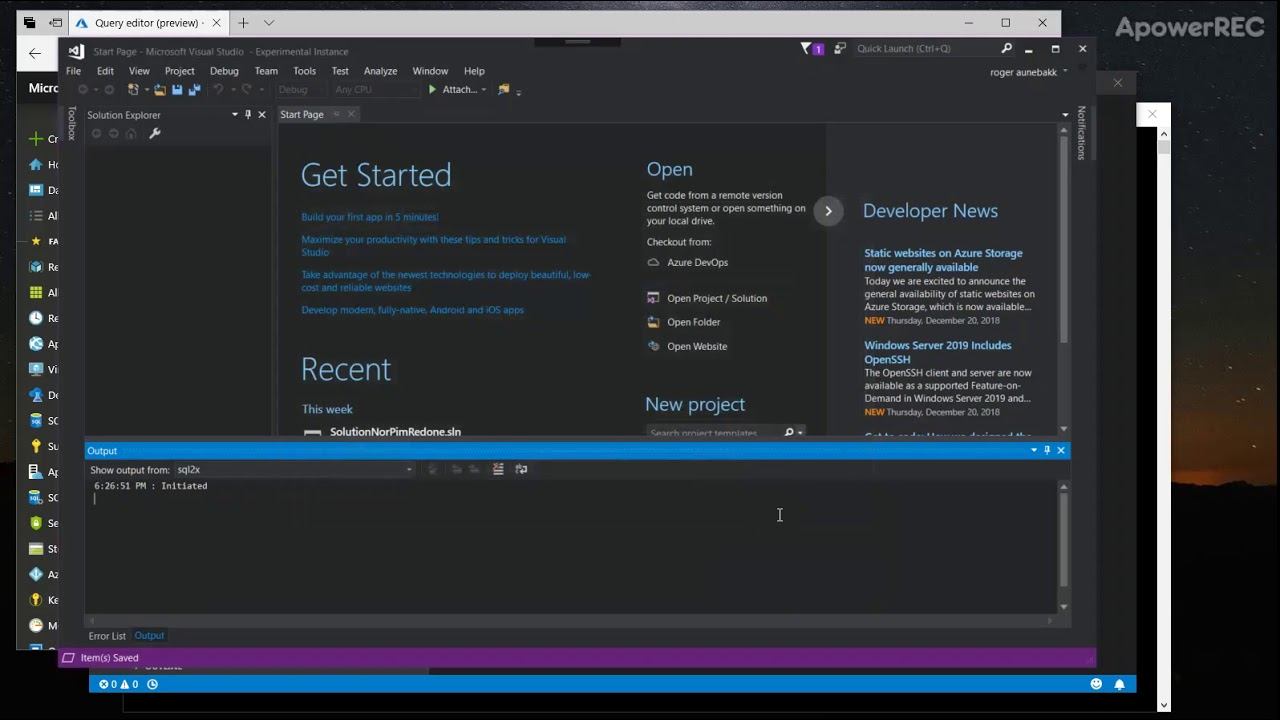Toggle pin on Start Page tab
This screenshot has height=720, width=1280.
[x=336, y=114]
